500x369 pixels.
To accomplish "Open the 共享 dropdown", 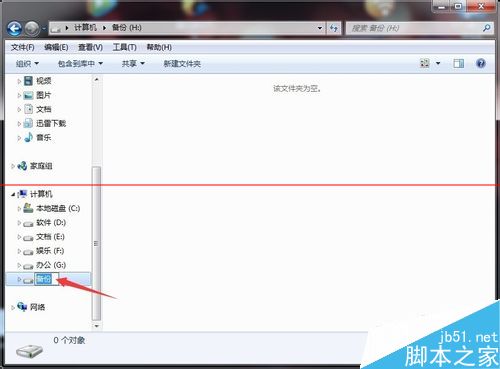I will [133, 63].
